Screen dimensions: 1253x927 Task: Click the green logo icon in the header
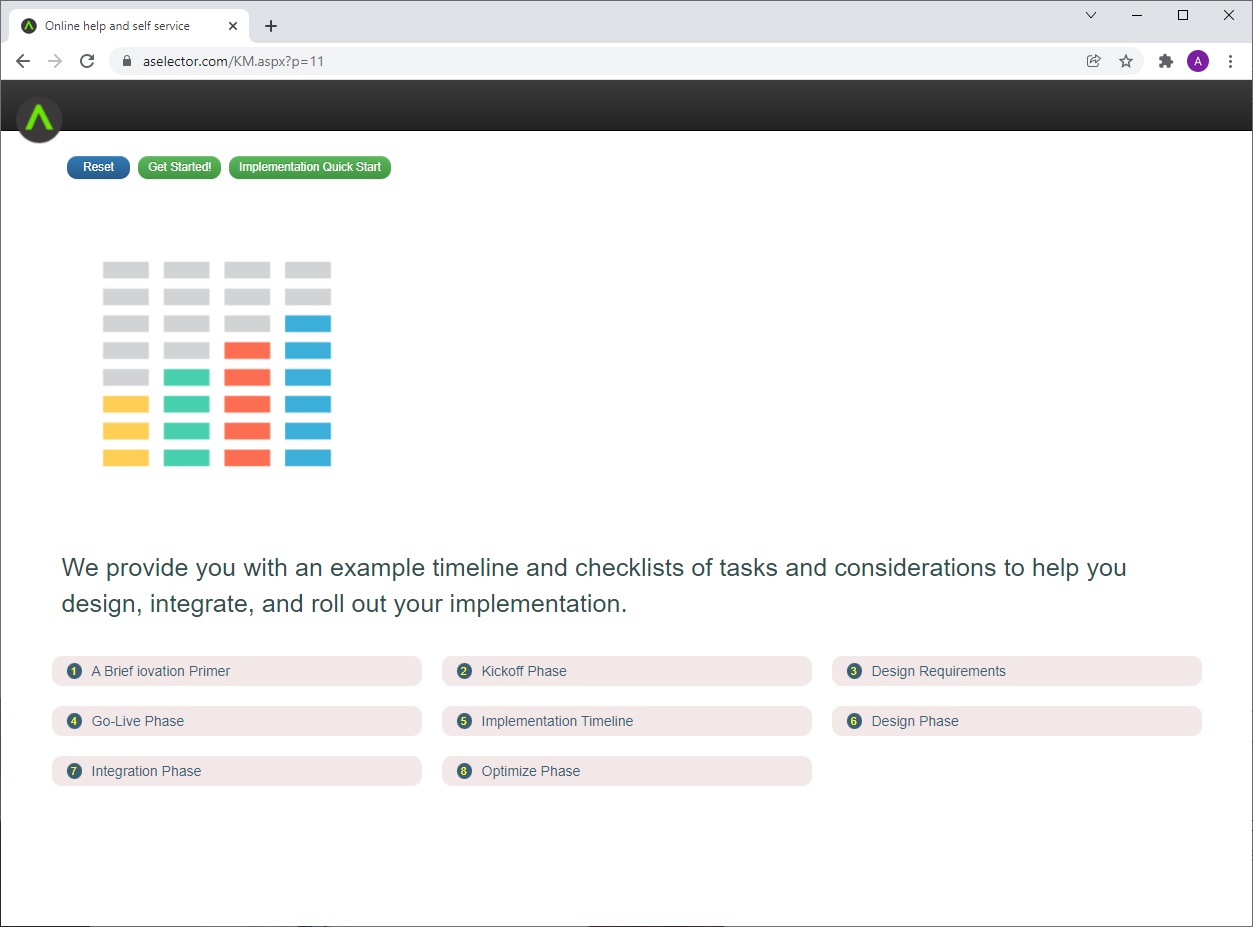point(39,119)
